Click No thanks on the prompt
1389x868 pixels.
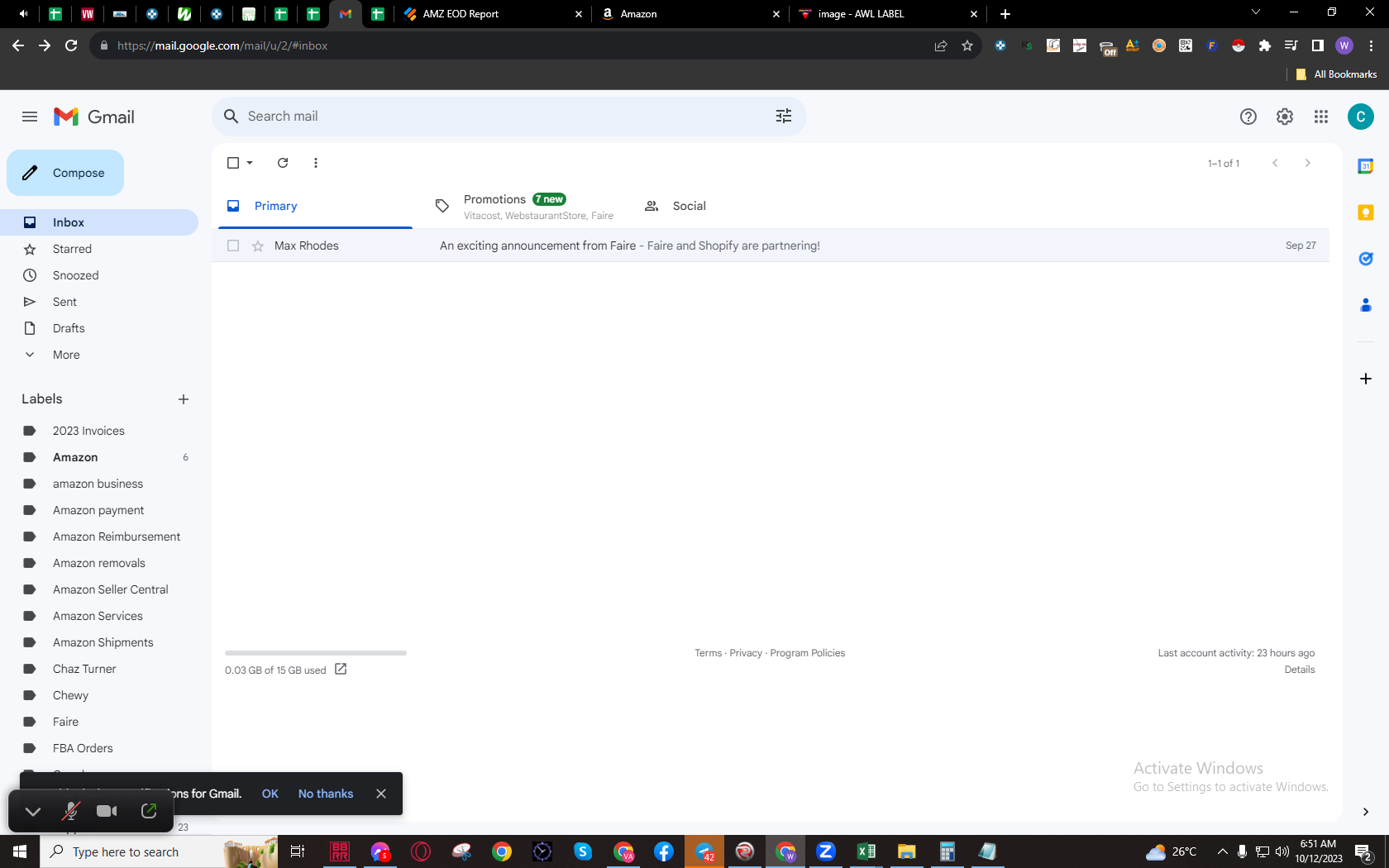(326, 794)
